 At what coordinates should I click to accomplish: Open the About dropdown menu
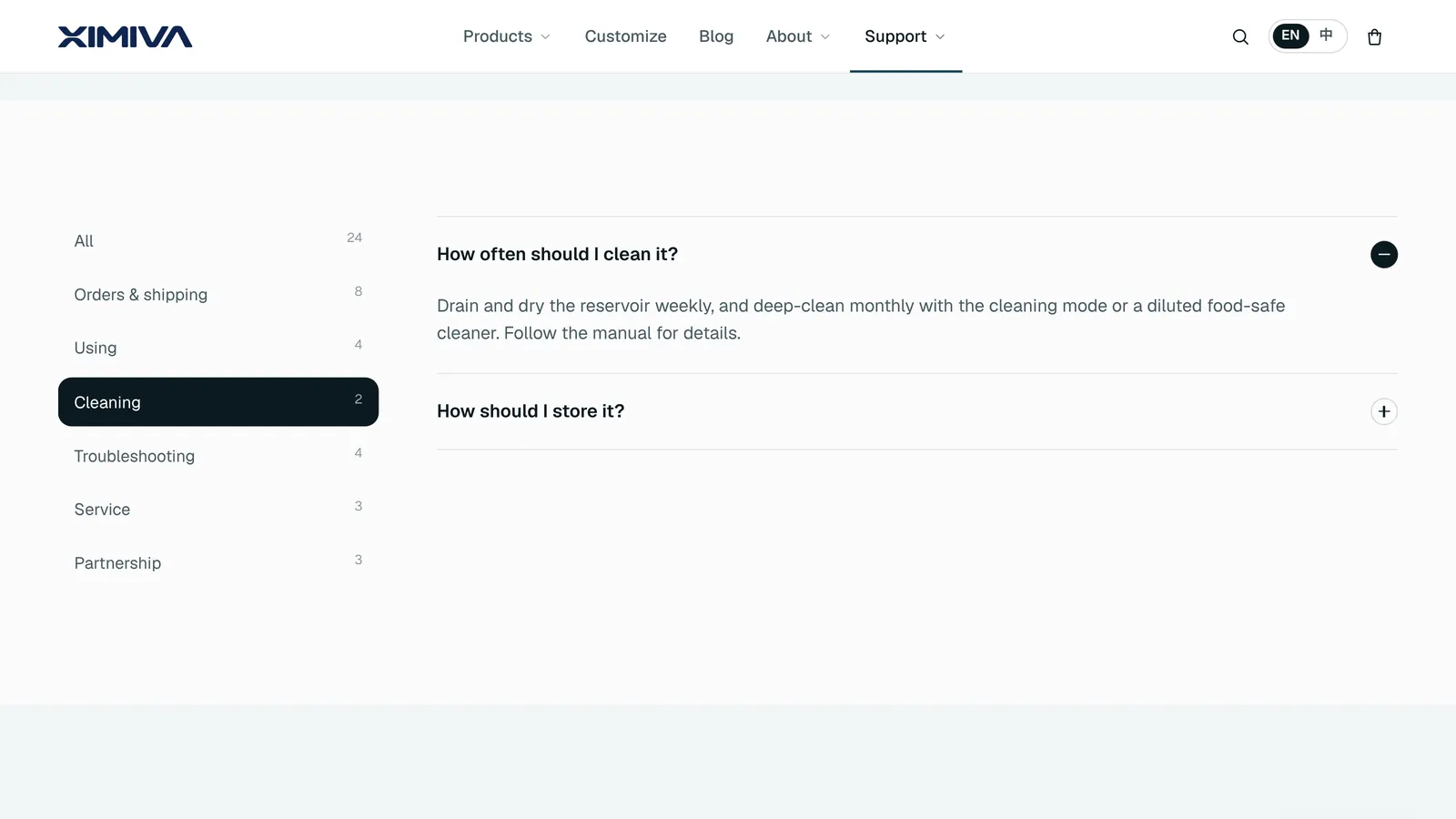[x=798, y=36]
